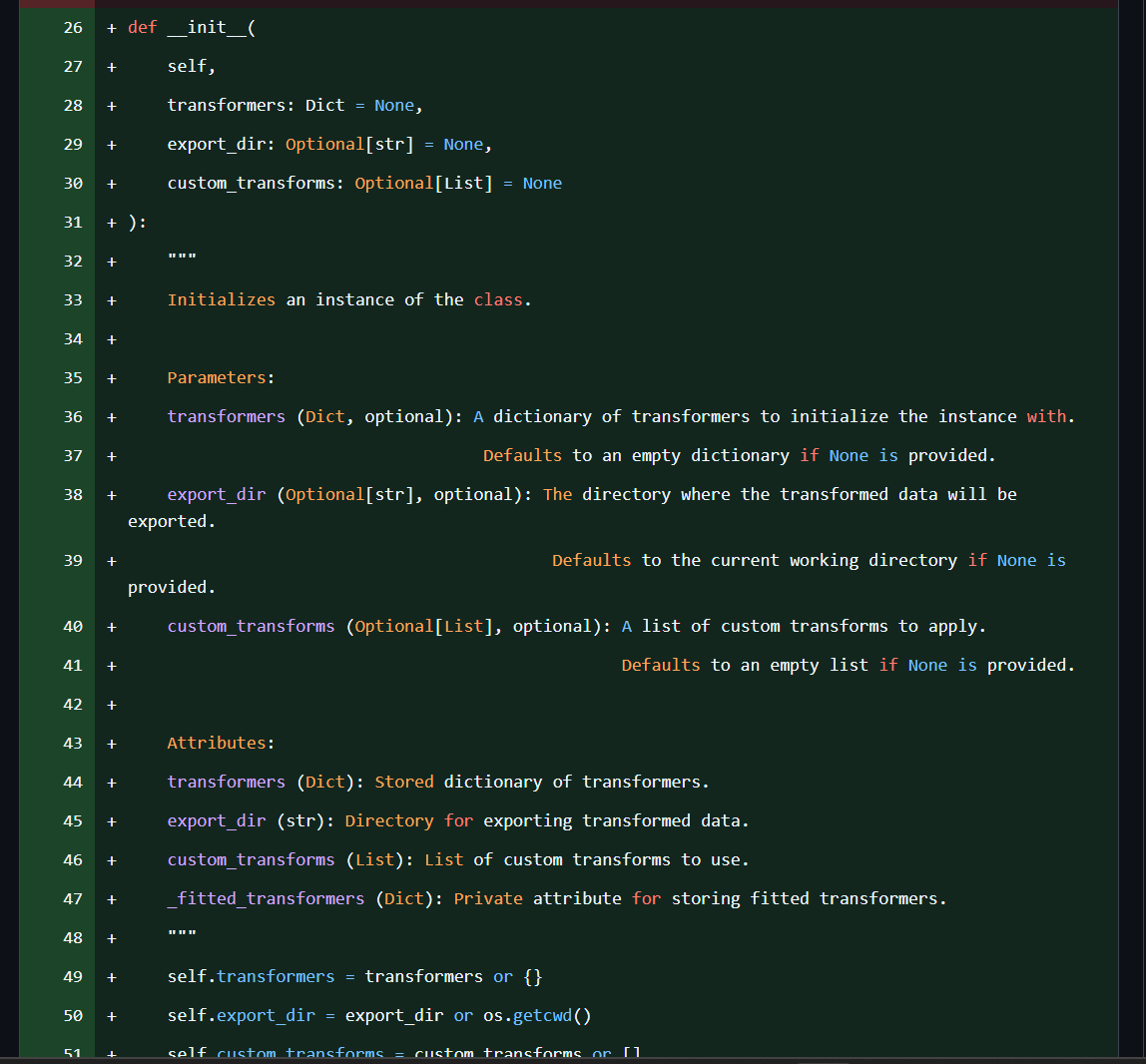Select _fitted_transformers attribute on line 47
Screen dimensions: 1146x1064
(x=265, y=898)
